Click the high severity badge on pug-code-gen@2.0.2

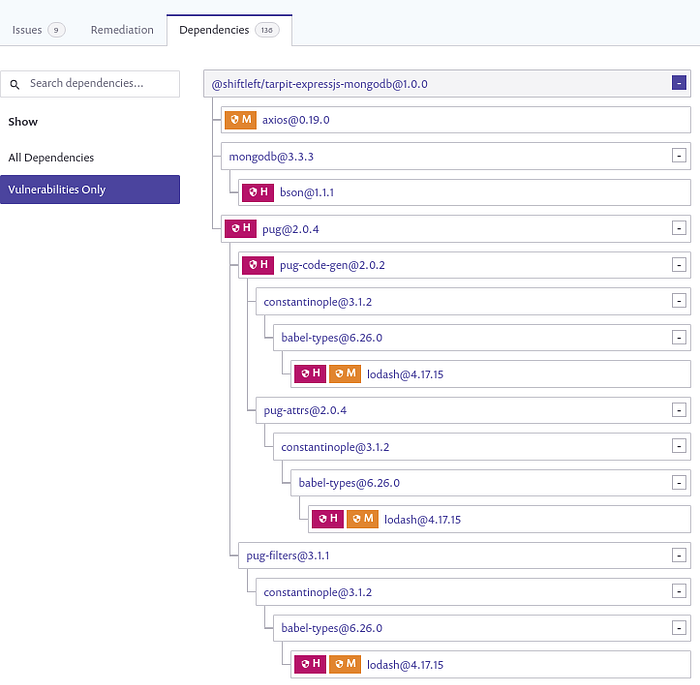[x=258, y=265]
